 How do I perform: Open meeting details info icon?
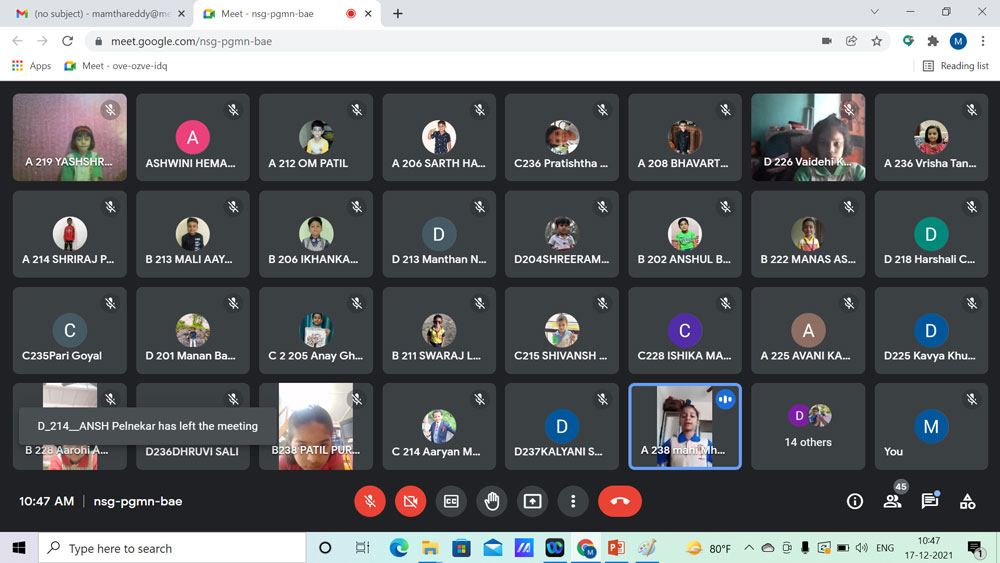(x=854, y=501)
